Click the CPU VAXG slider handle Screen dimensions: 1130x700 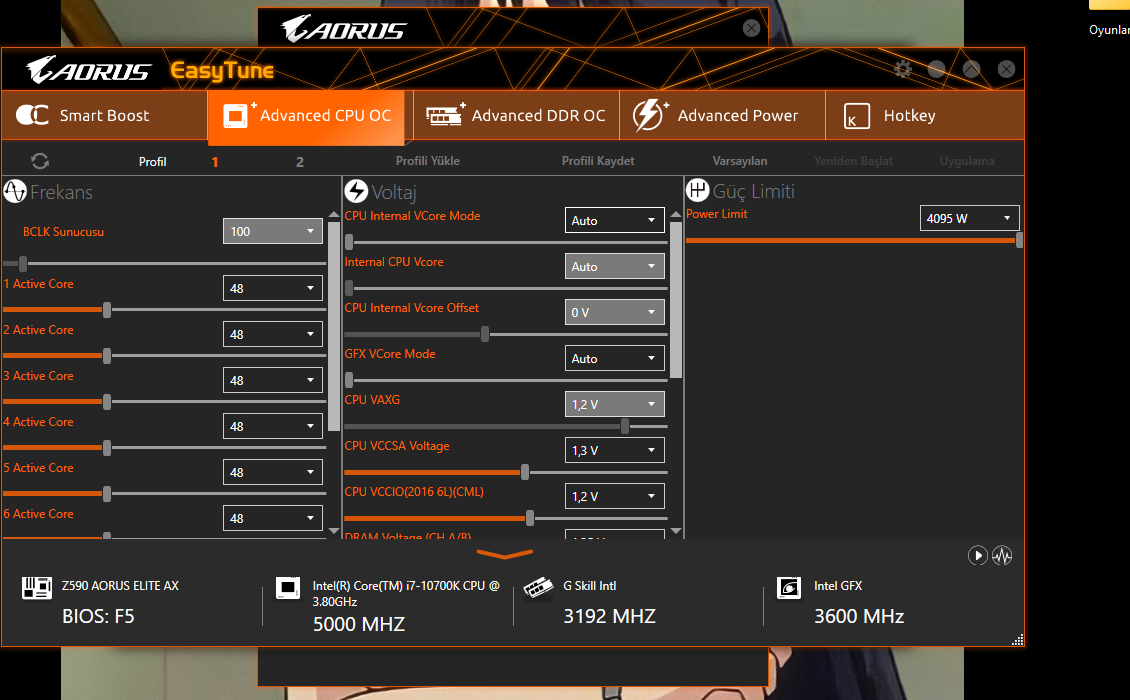pos(625,426)
